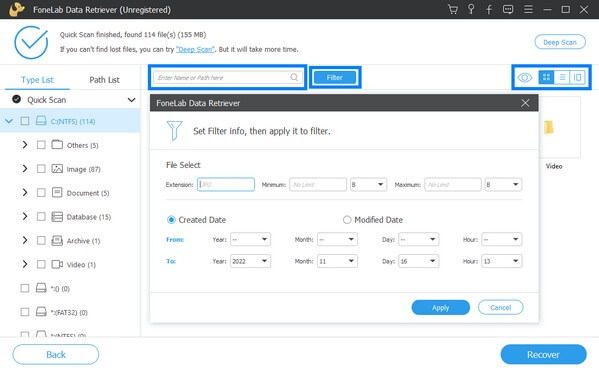Cancel the filter dialog
This screenshot has width=599, height=376.
(500, 307)
